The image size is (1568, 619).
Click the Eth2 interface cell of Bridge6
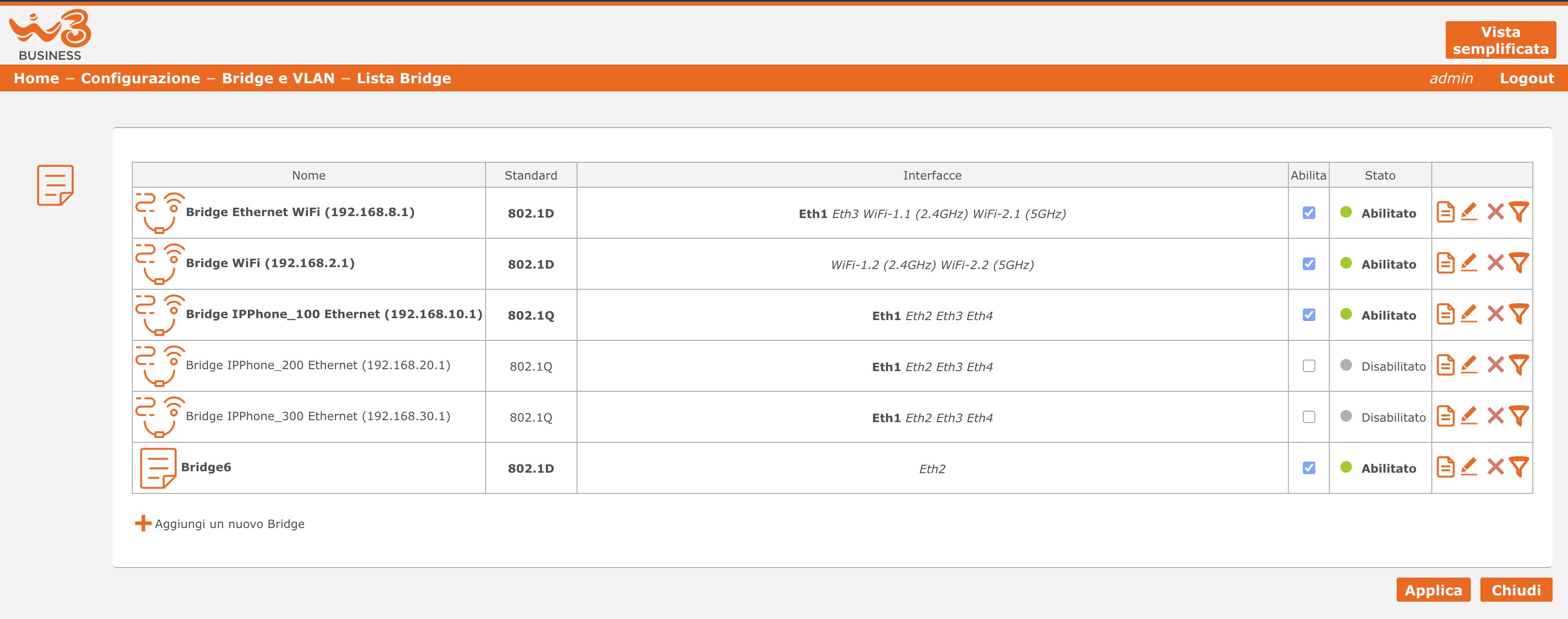click(x=932, y=469)
